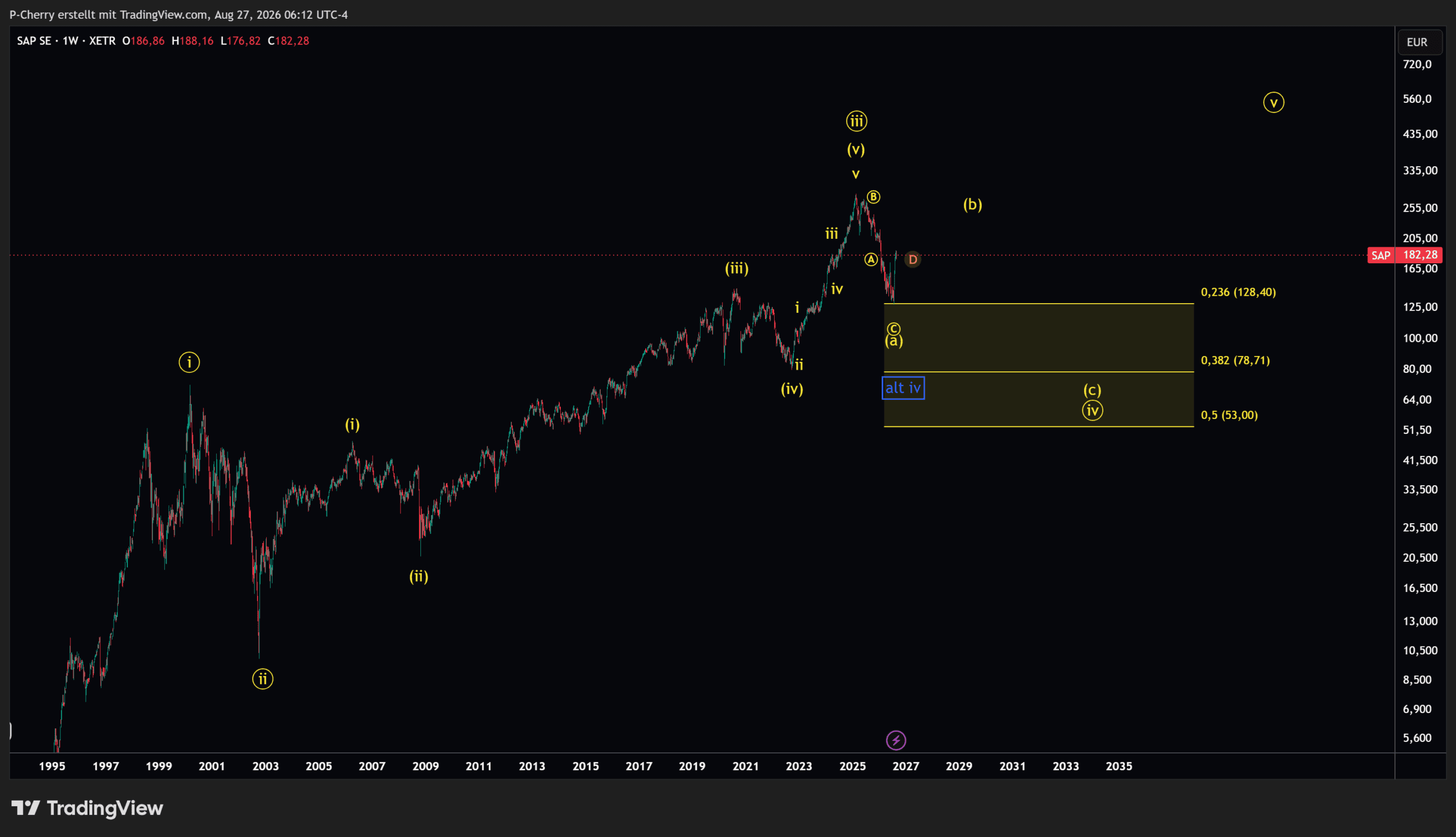Click the red SAP 182,28 price tag
The height and width of the screenshot is (837, 1456).
1405,255
